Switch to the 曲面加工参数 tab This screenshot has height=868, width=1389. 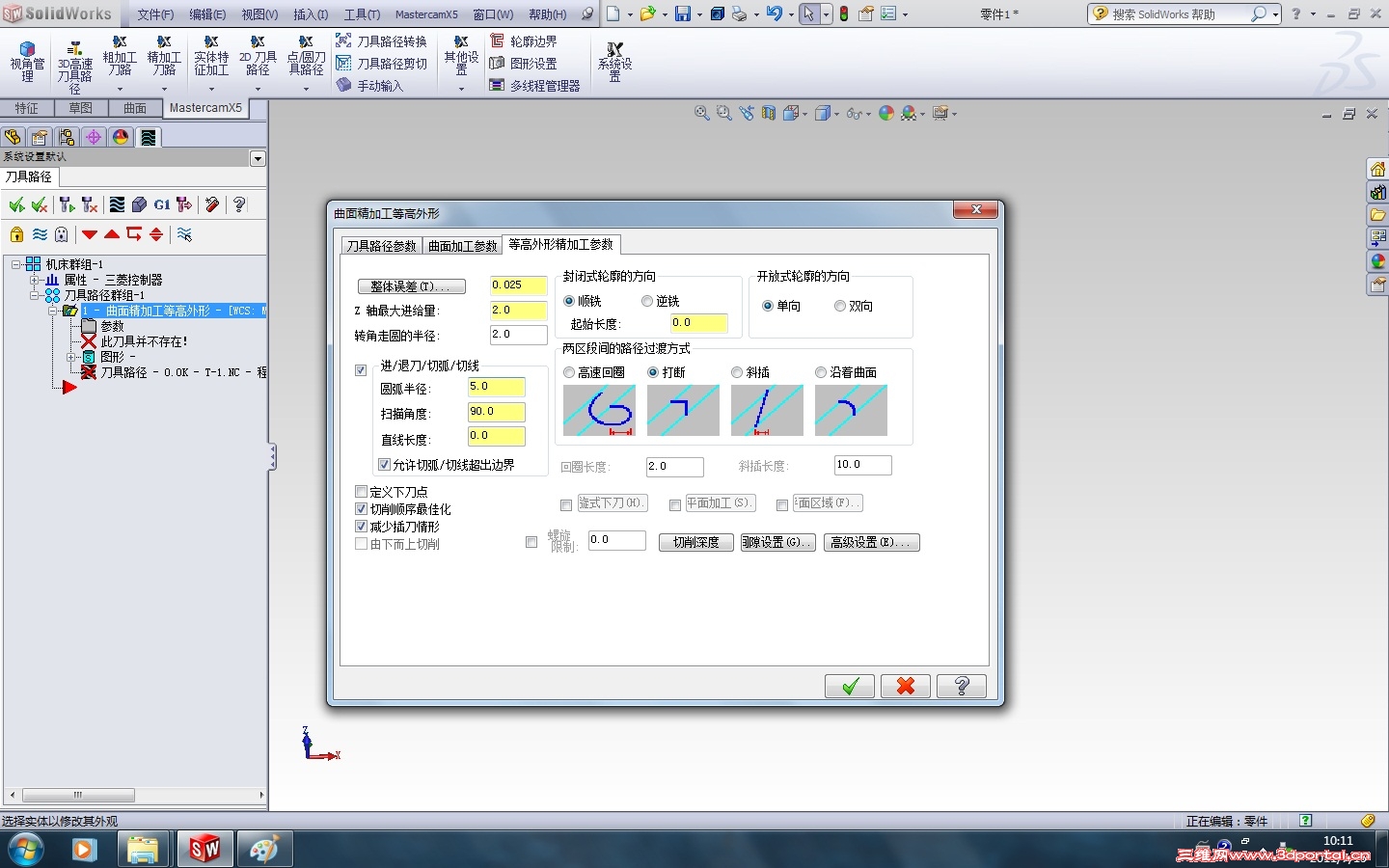click(463, 246)
